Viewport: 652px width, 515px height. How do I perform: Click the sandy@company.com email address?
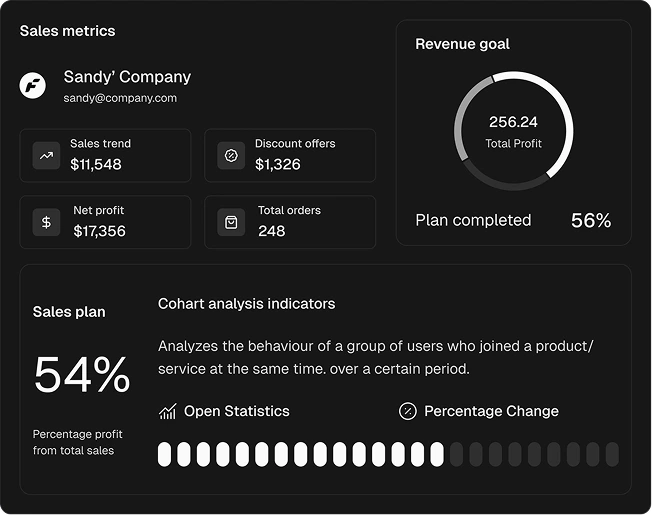click(120, 98)
